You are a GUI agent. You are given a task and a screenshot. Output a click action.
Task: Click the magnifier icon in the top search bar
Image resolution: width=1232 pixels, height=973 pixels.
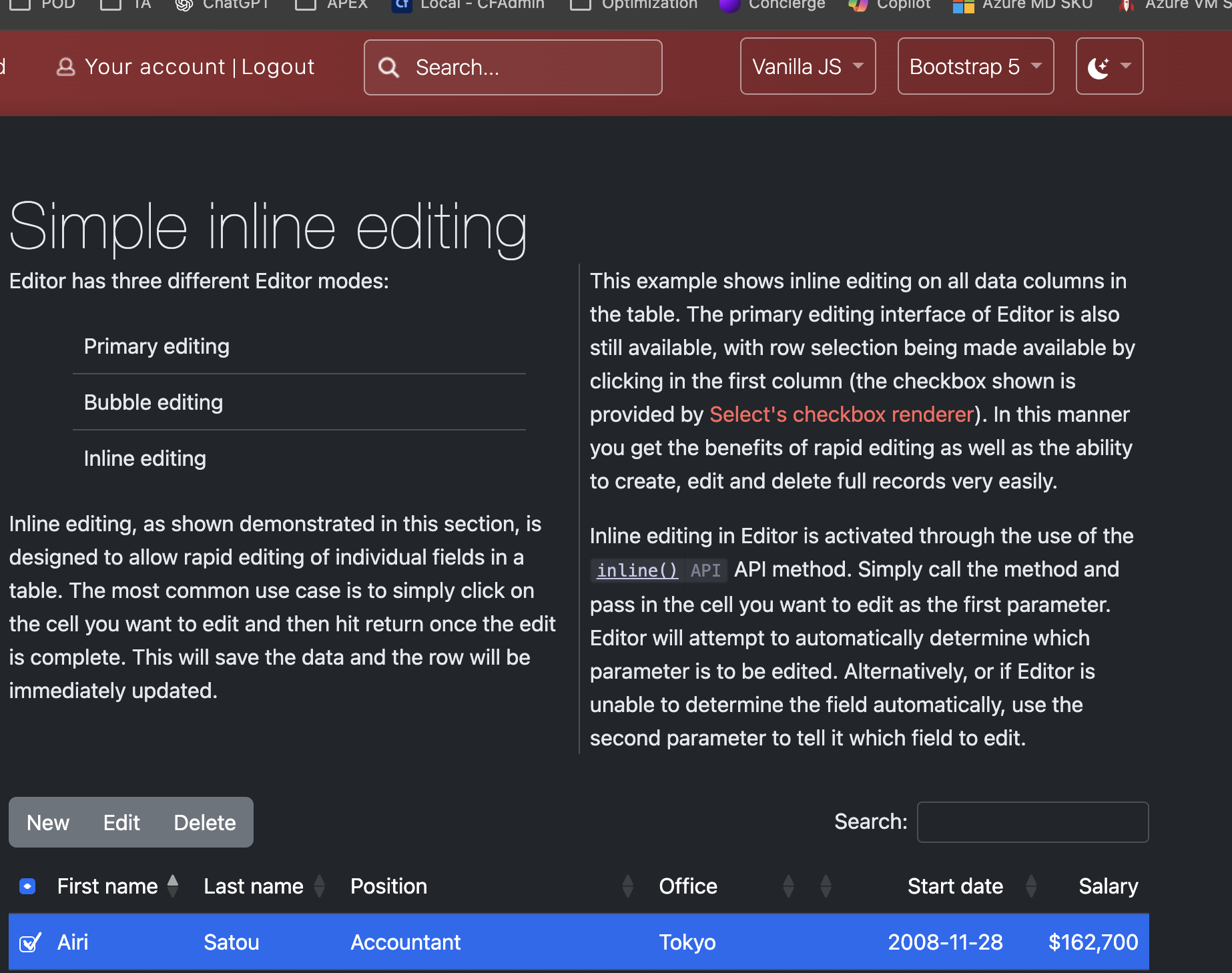tap(388, 67)
